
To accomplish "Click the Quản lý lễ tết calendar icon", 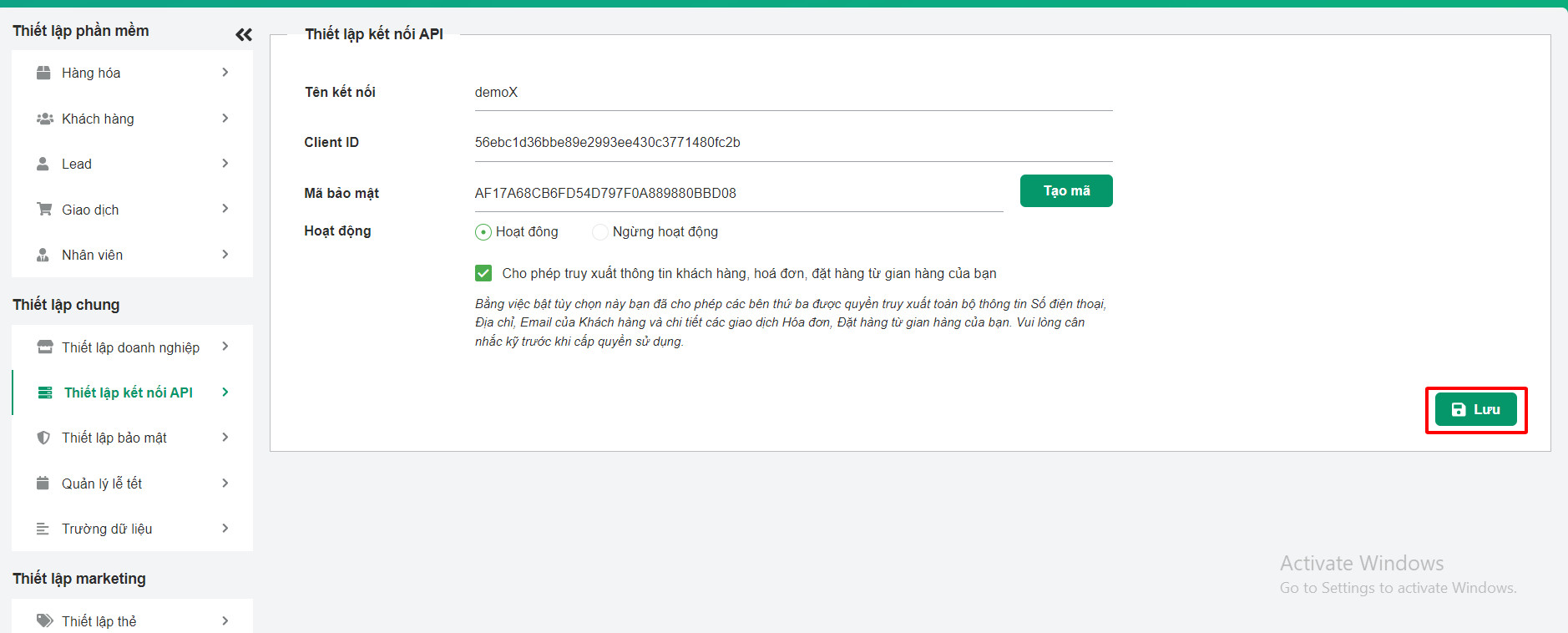I will pyautogui.click(x=43, y=483).
